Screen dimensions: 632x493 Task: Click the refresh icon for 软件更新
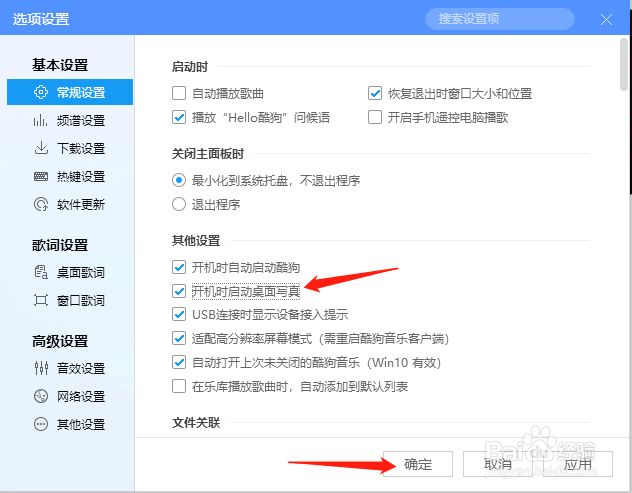coord(41,204)
